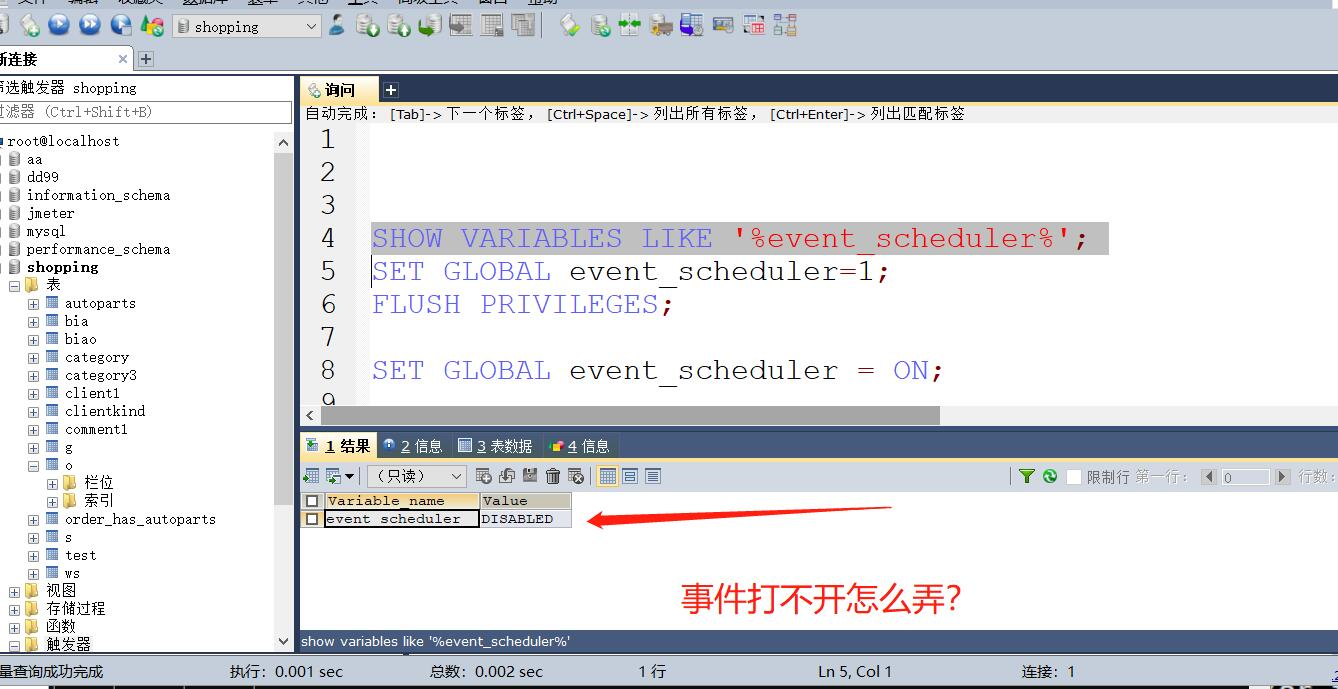Add a new query tab with plus
Image resolution: width=1338 pixels, height=689 pixels.
391,90
